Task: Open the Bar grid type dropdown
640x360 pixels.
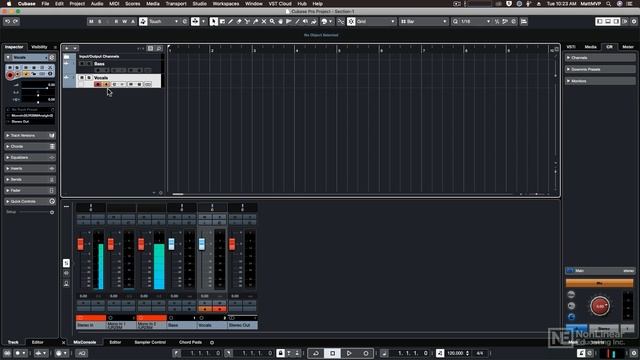Action: [x=424, y=21]
